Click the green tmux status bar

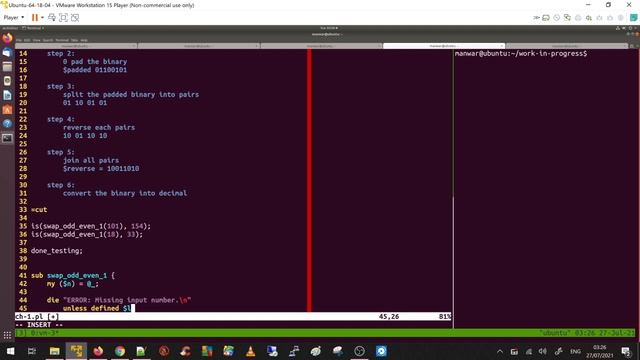[325, 333]
